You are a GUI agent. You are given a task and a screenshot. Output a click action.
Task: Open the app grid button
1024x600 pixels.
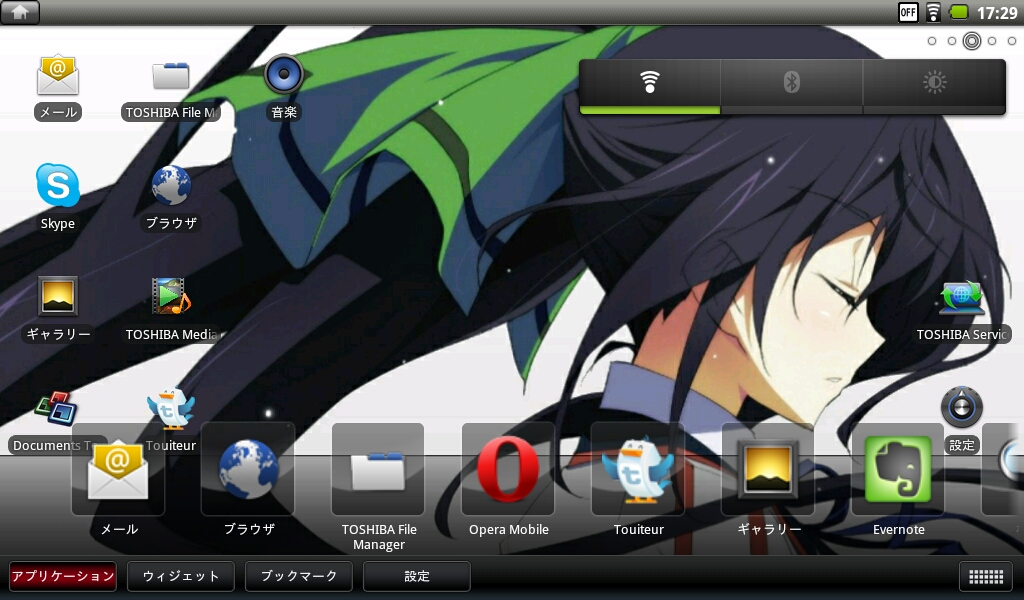(986, 576)
